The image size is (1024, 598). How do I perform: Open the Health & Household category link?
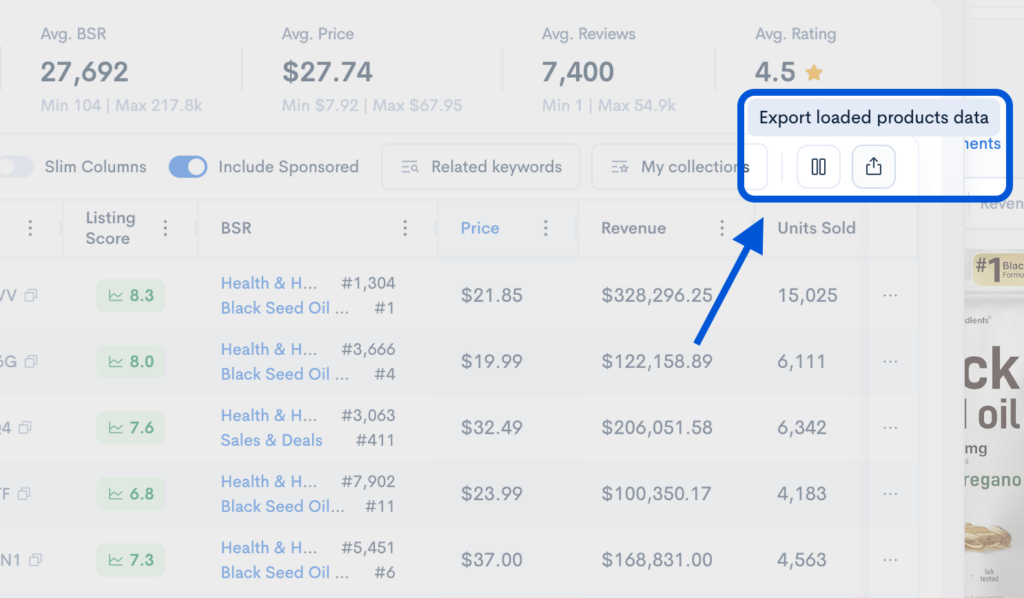[x=269, y=283]
